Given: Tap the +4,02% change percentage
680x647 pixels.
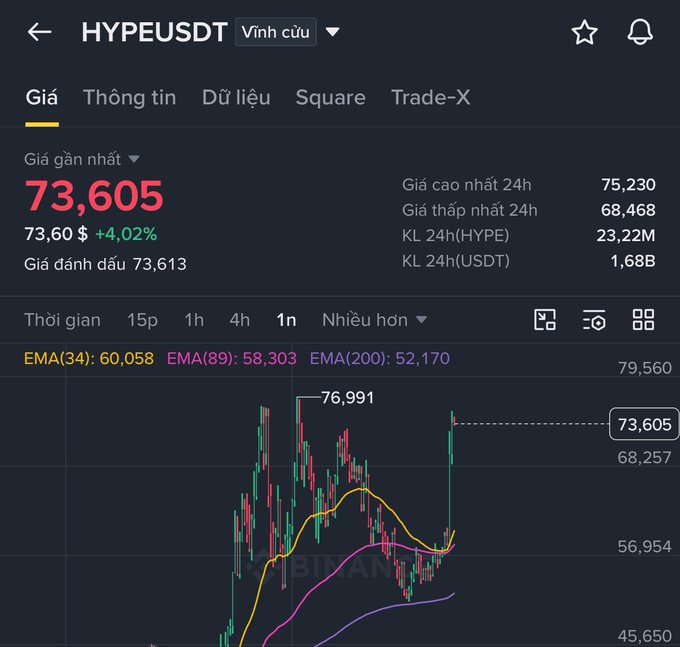Looking at the screenshot, I should click(126, 234).
